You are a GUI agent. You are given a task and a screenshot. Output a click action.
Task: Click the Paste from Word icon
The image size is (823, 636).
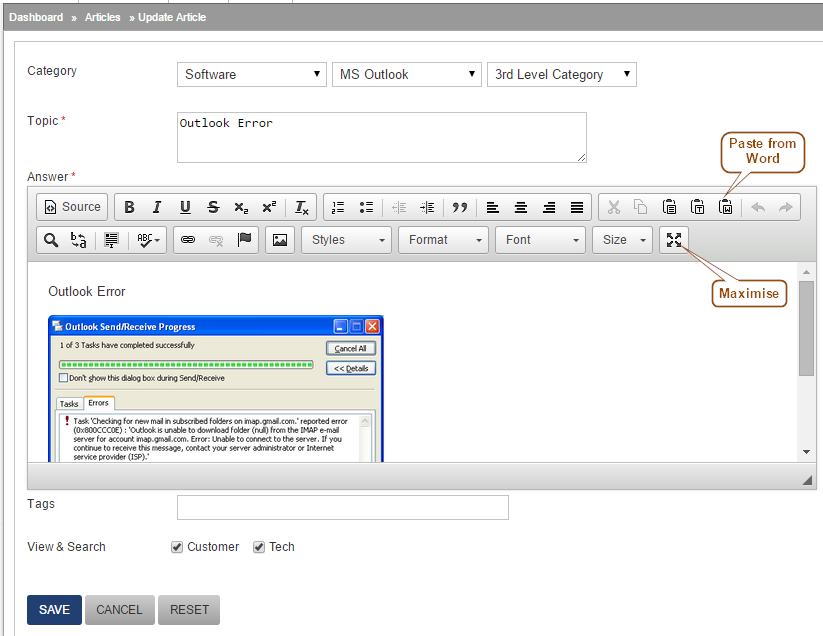pyautogui.click(x=726, y=207)
